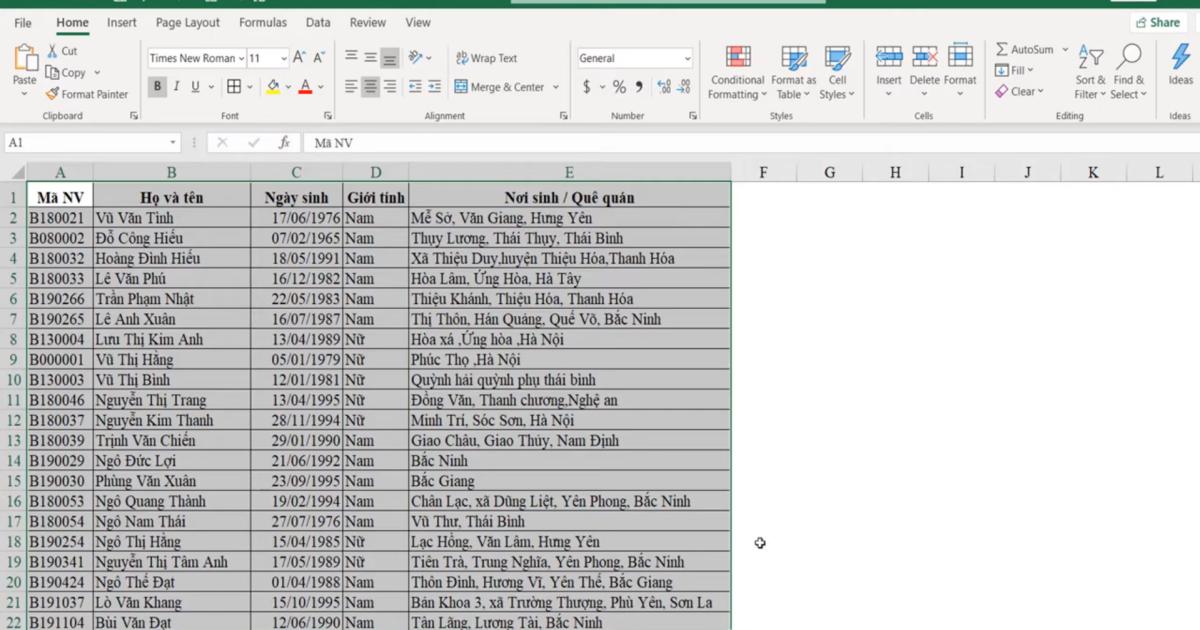Apply the Borders grid icon

point(233,87)
